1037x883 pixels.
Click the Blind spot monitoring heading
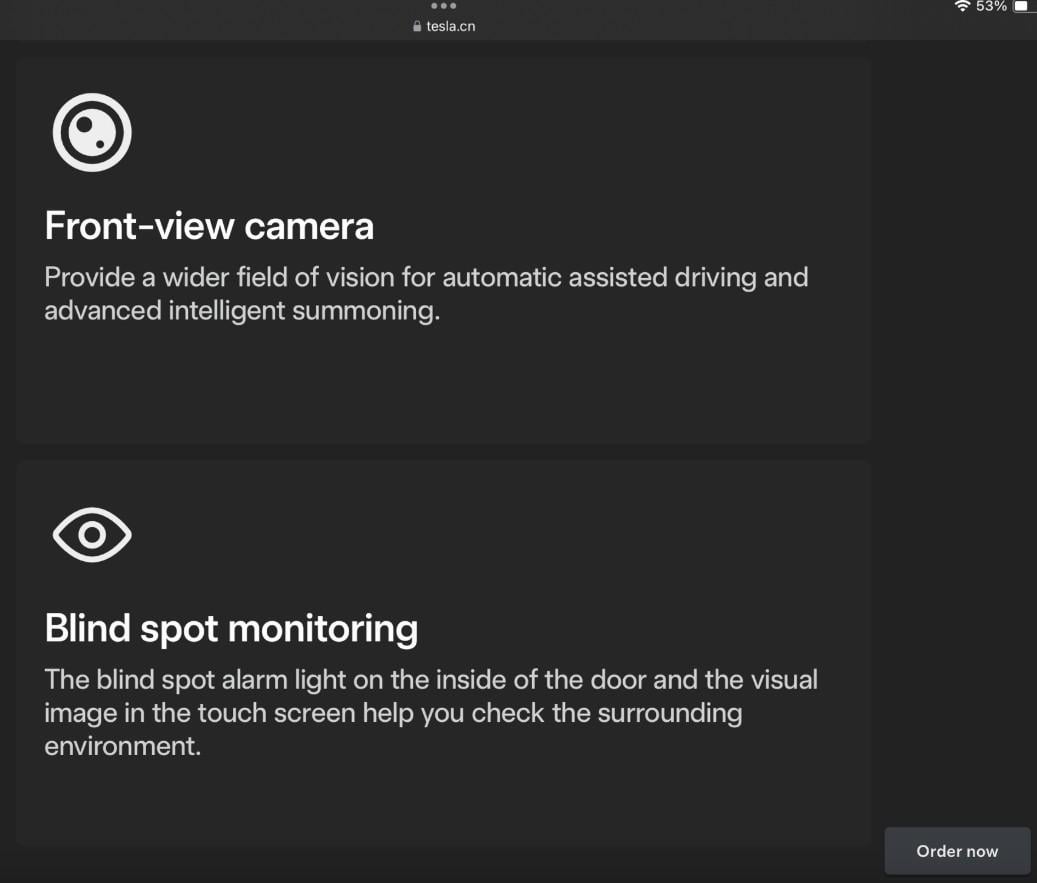[x=231, y=628]
